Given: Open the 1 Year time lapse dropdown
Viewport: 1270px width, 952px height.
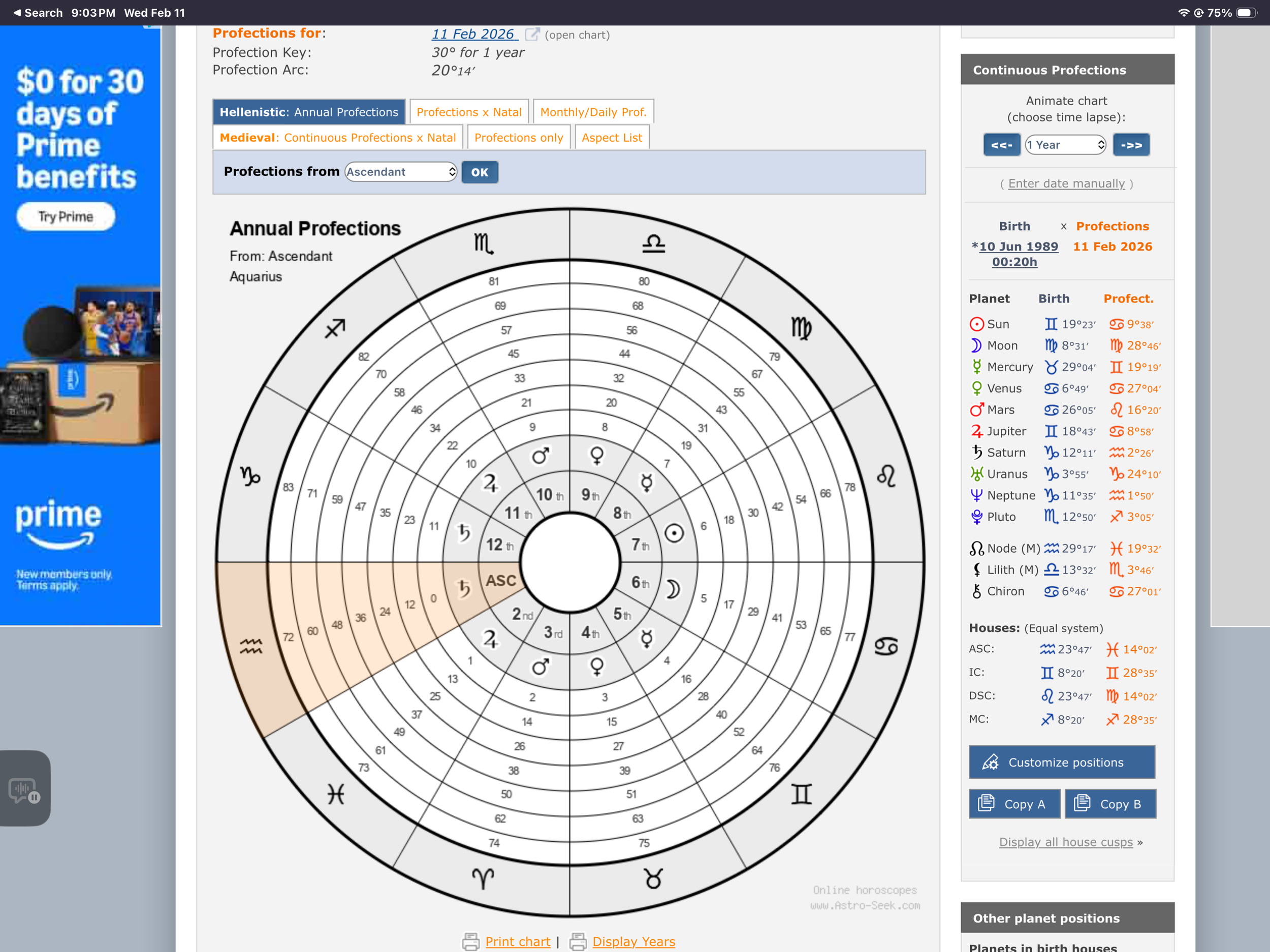Looking at the screenshot, I should click(x=1066, y=145).
